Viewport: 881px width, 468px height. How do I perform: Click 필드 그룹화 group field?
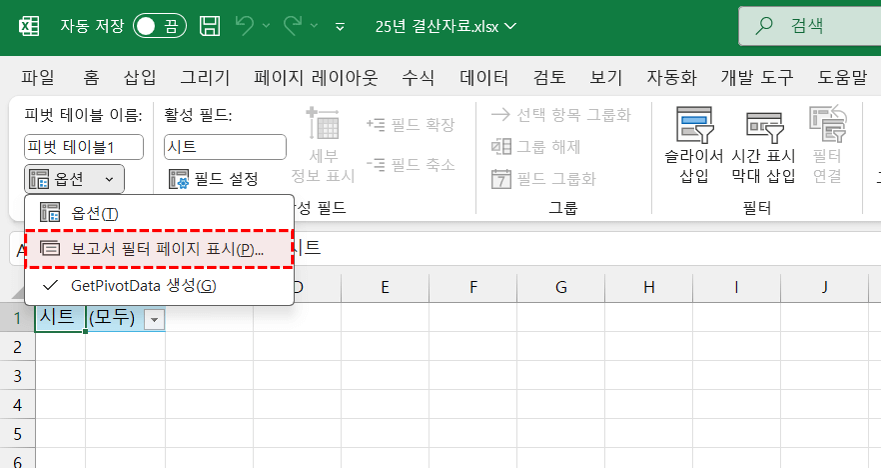(x=543, y=179)
